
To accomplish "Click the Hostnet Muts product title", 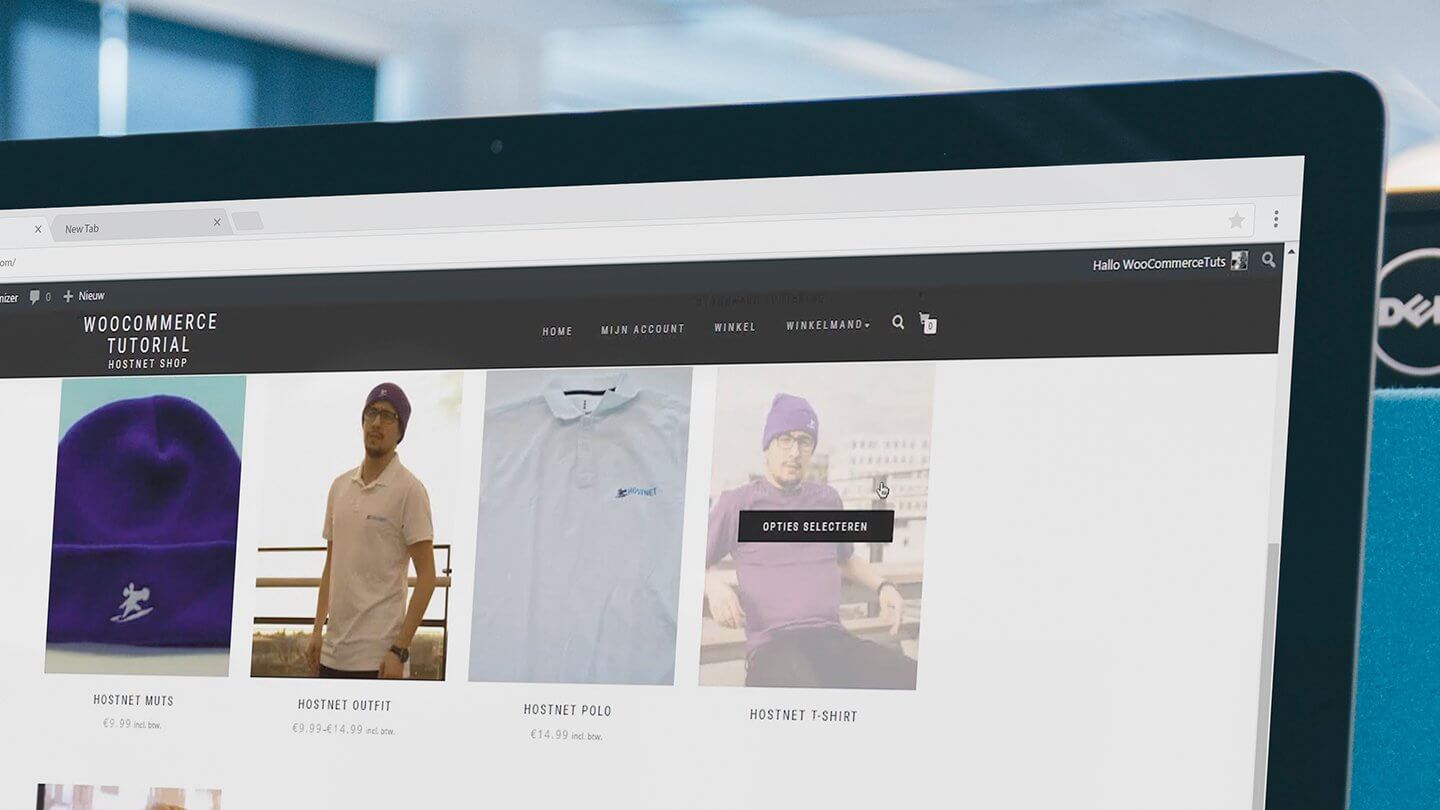I will [x=133, y=700].
